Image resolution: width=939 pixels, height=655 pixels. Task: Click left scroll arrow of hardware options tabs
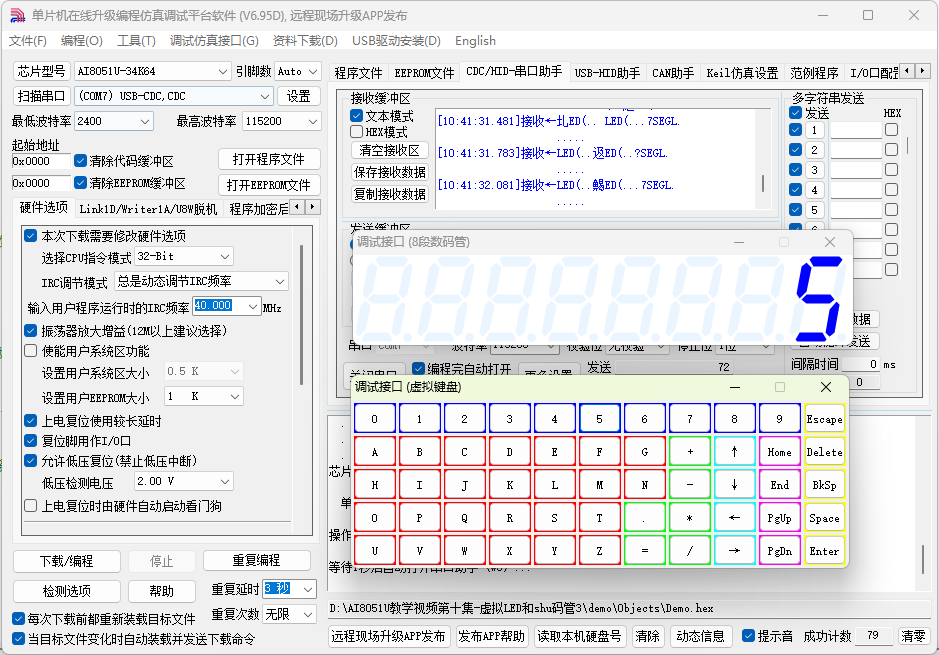point(298,207)
